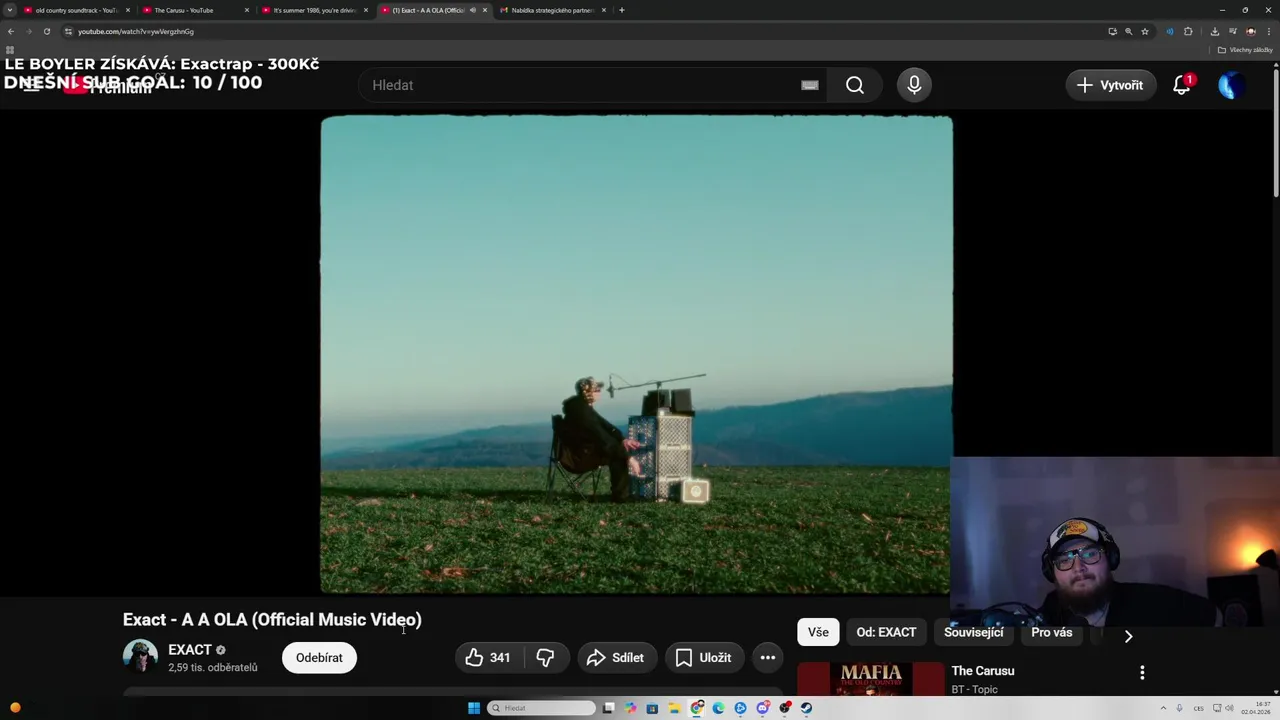Select the Vše filter chip
The width and height of the screenshot is (1280, 720).
click(x=818, y=632)
